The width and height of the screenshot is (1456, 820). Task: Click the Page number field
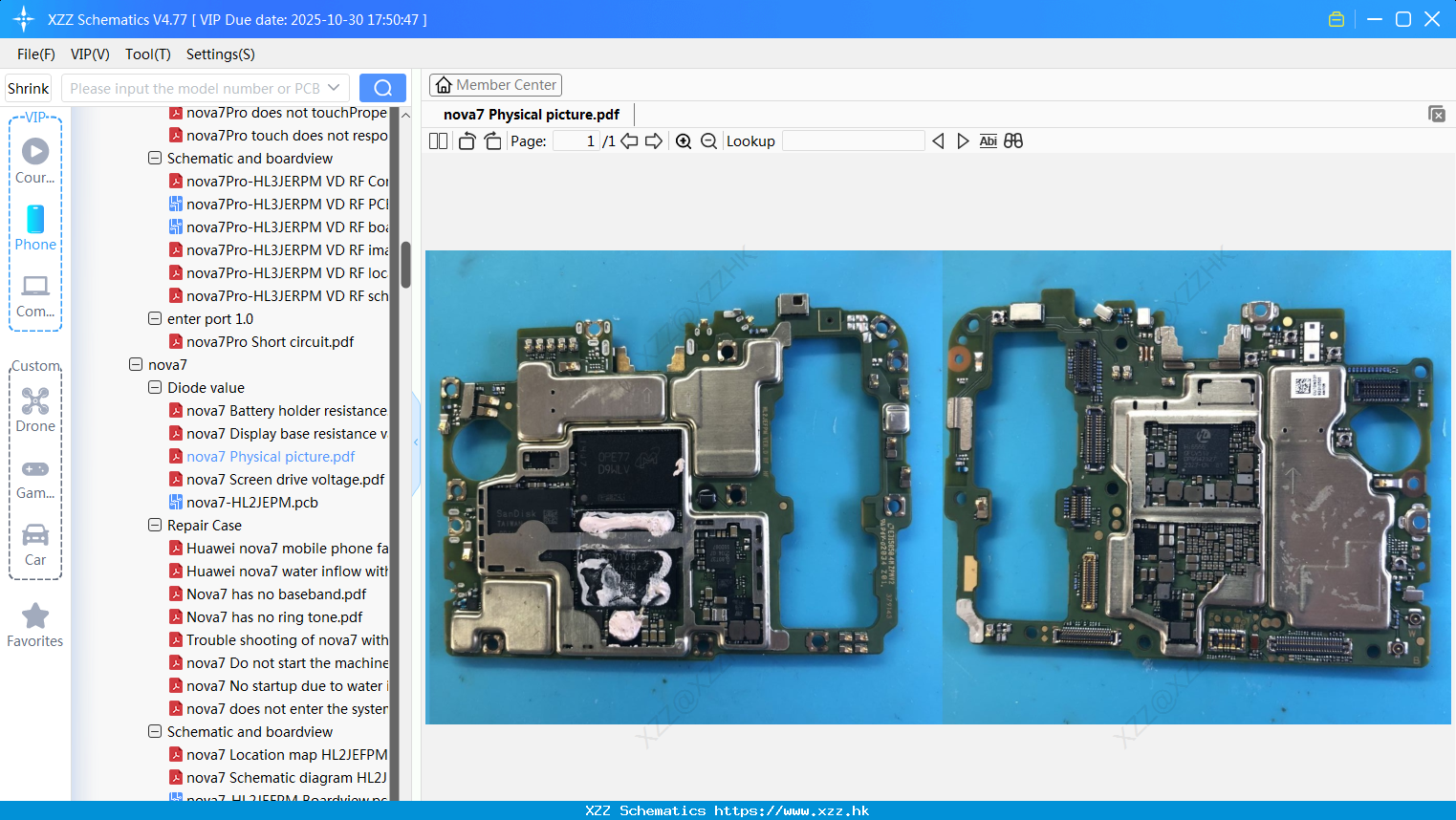(x=576, y=141)
